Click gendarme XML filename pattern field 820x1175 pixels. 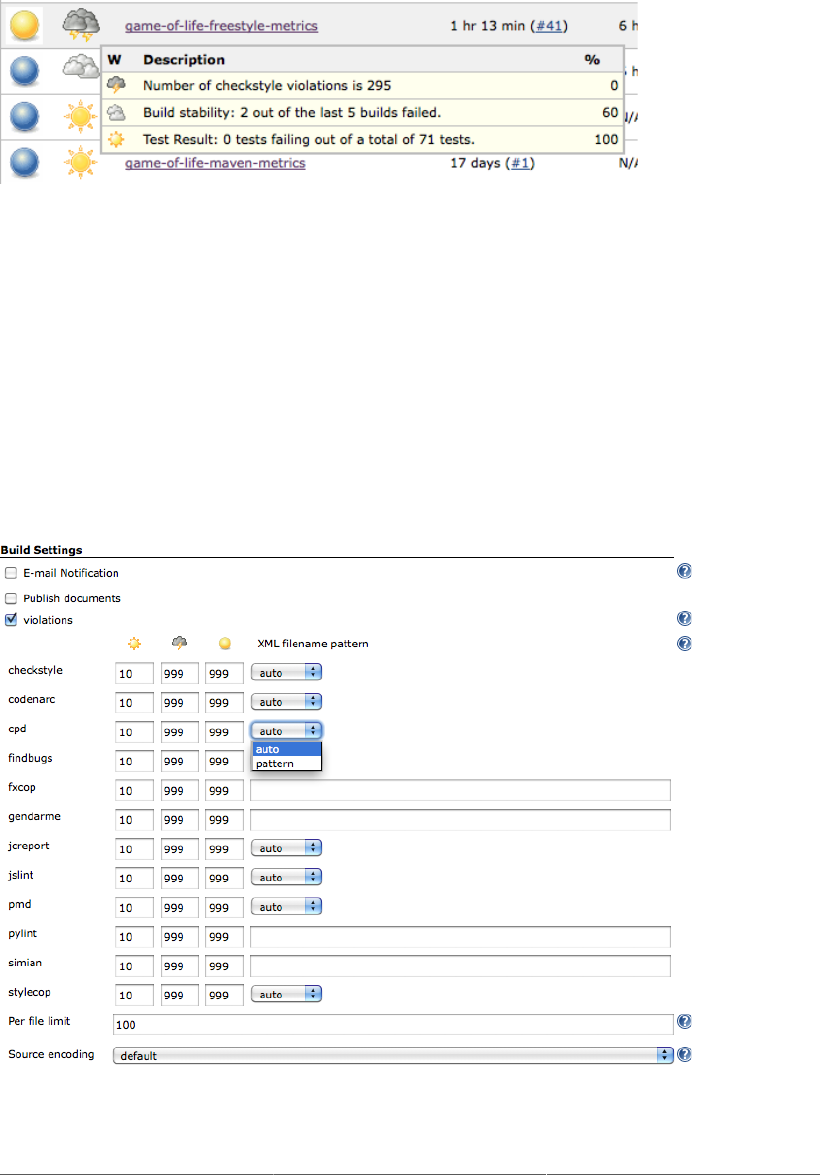click(x=460, y=819)
